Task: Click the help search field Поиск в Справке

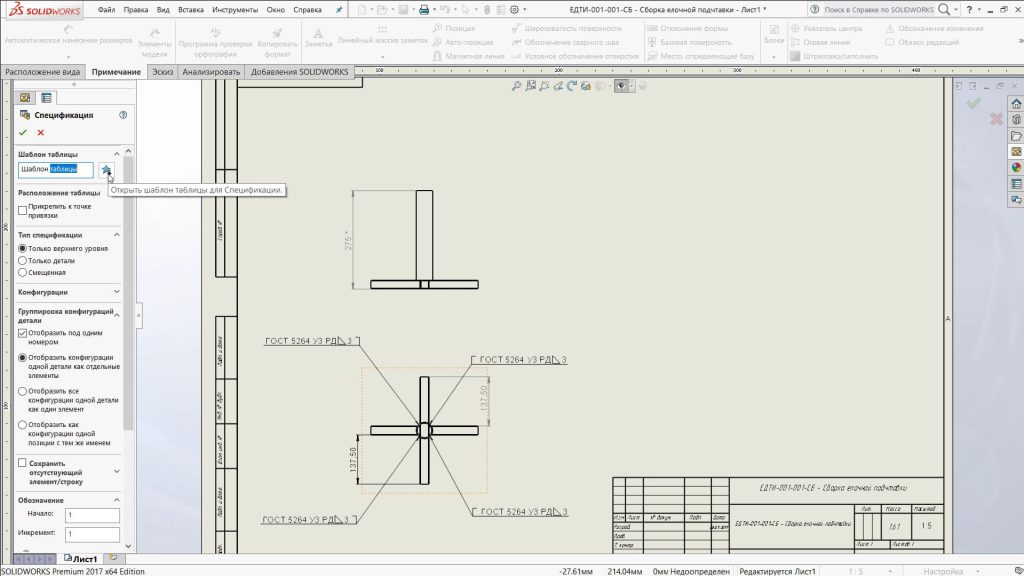Action: click(x=879, y=10)
